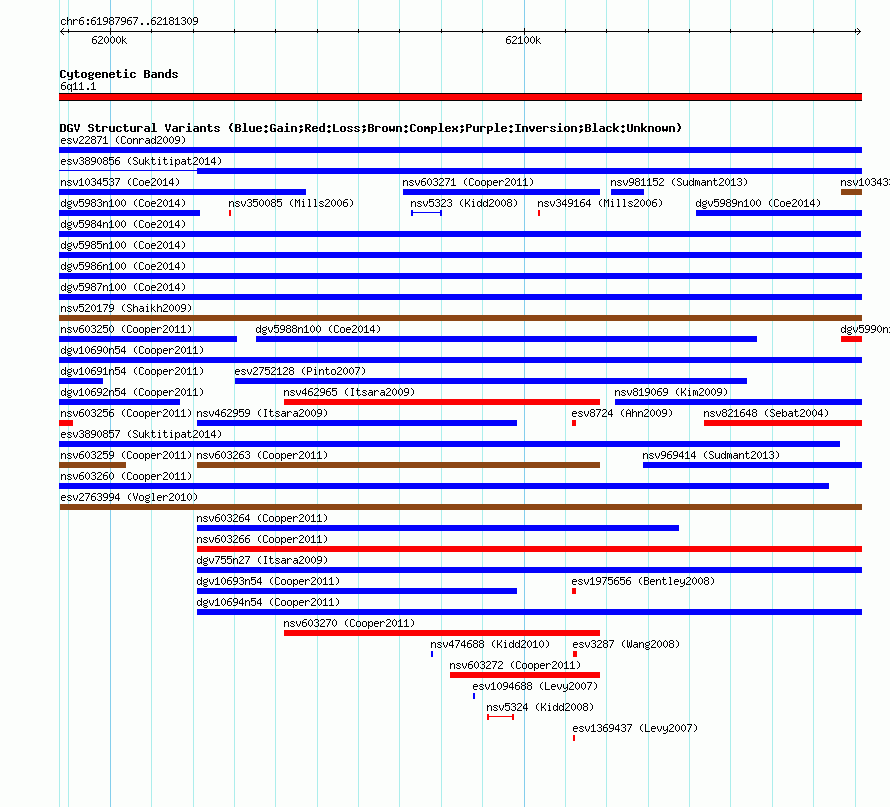The image size is (890, 807).
Task: Click the dgv10694n54 (Cooper2011) label
Action: [x=268, y=602]
